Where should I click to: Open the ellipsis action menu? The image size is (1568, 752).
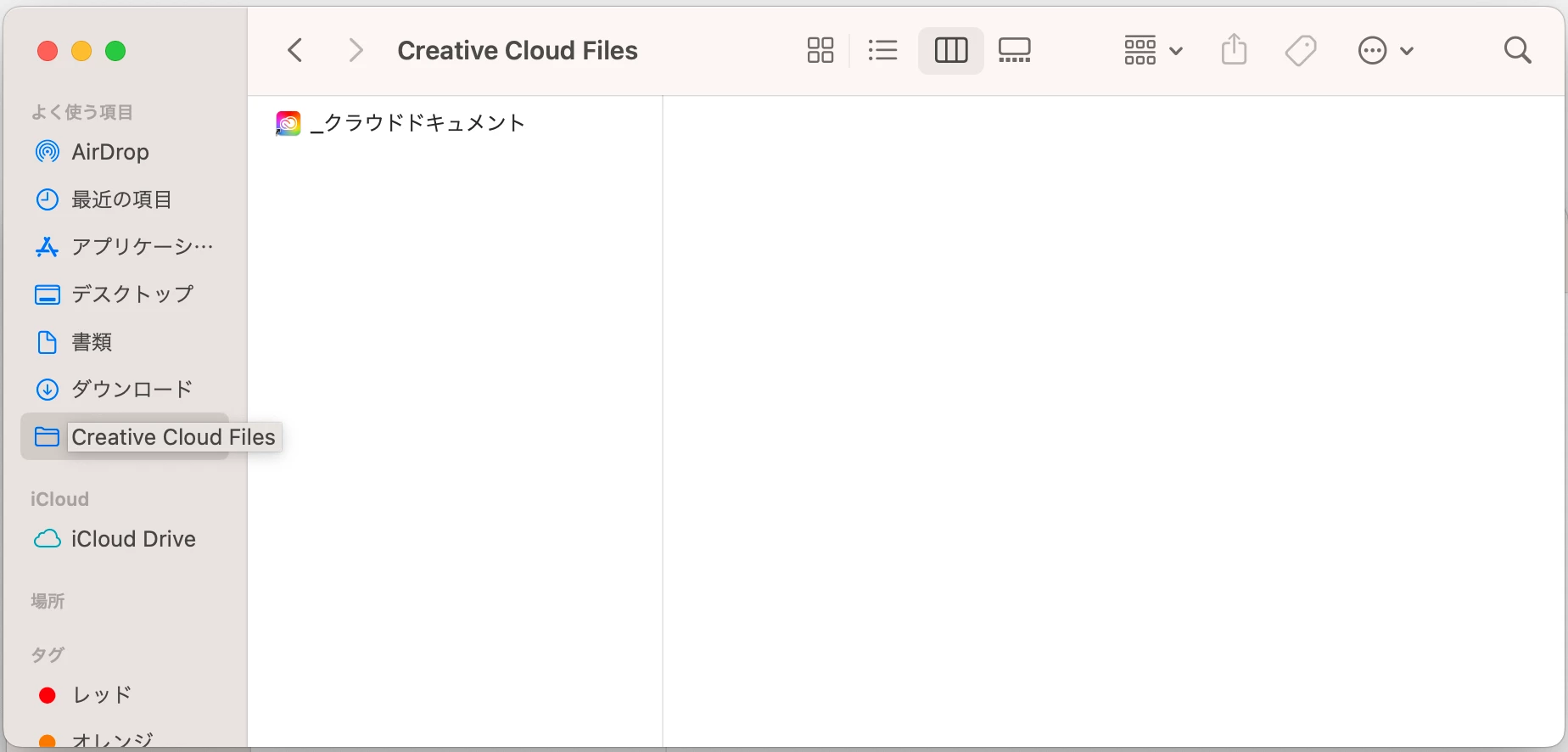(x=1386, y=51)
